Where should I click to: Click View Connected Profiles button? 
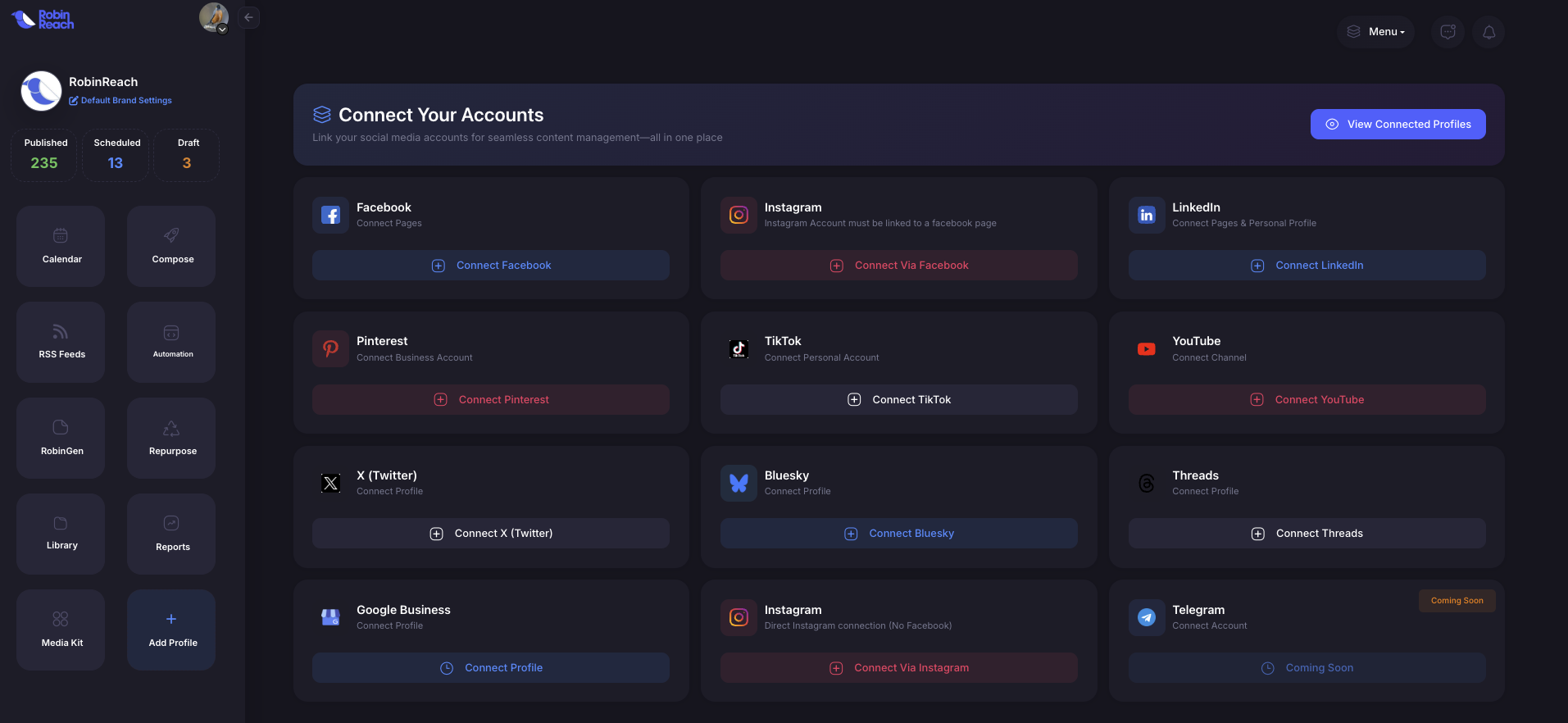click(1398, 124)
